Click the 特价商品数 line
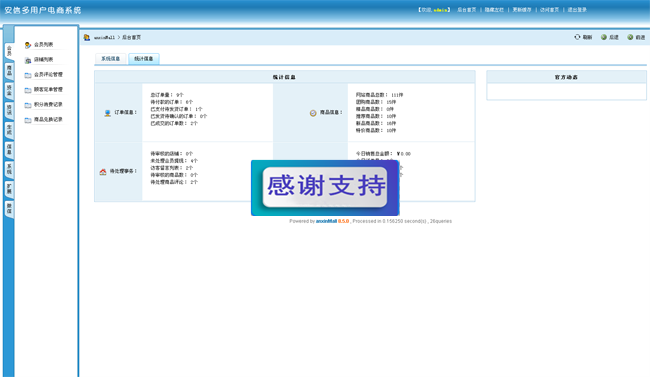The width and height of the screenshot is (650, 377). point(376,130)
